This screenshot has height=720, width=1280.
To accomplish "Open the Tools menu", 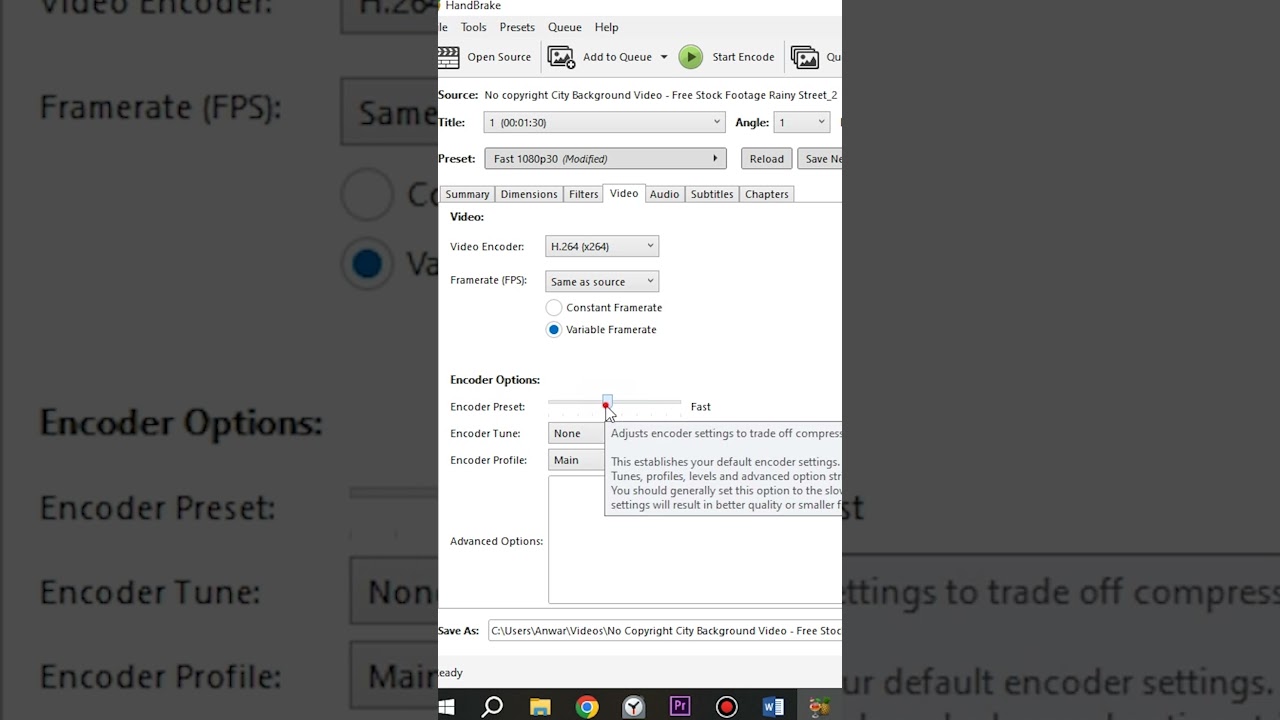I will point(473,27).
